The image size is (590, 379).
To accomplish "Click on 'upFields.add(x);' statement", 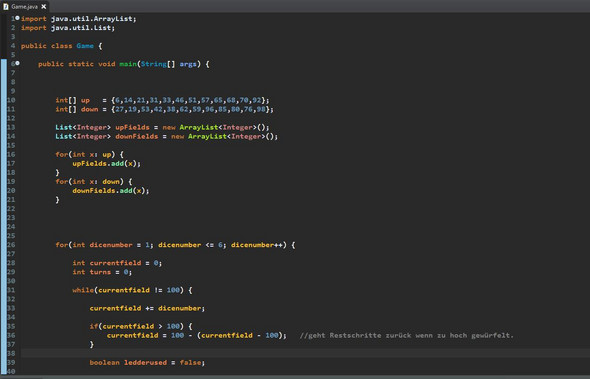I will [x=106, y=163].
